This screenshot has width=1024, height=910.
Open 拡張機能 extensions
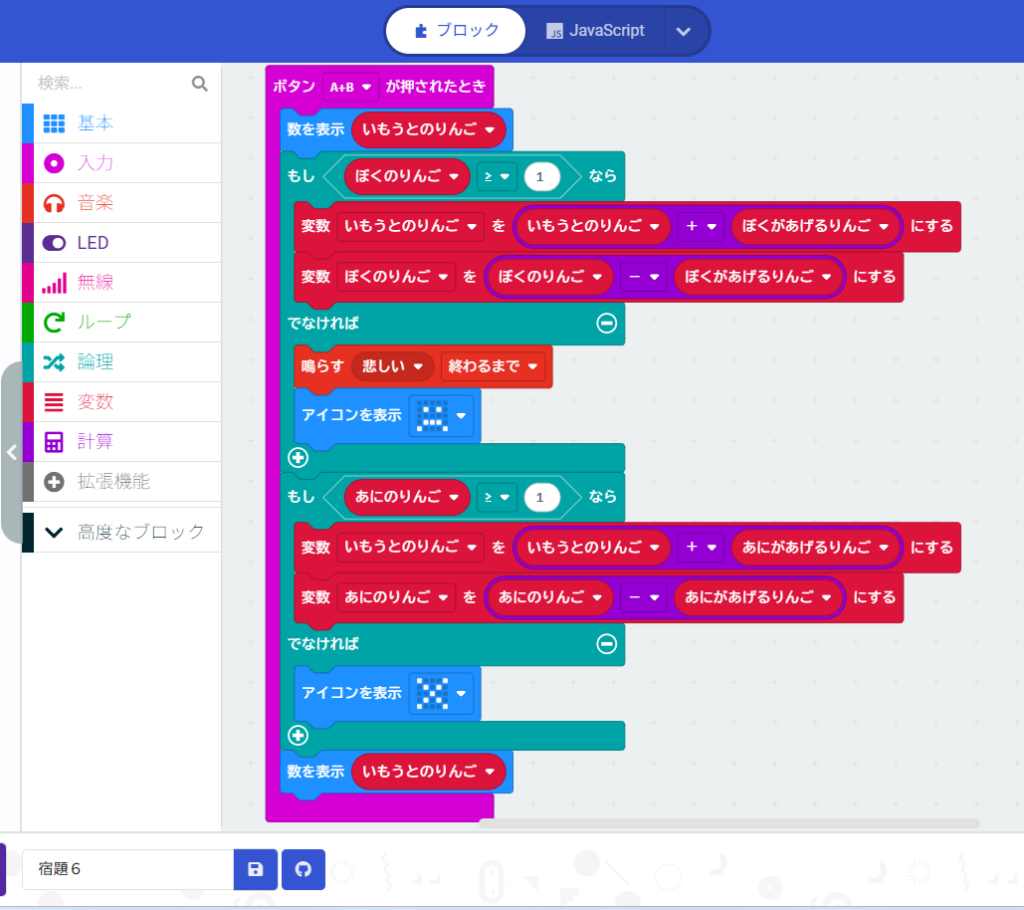pyautogui.click(x=122, y=481)
